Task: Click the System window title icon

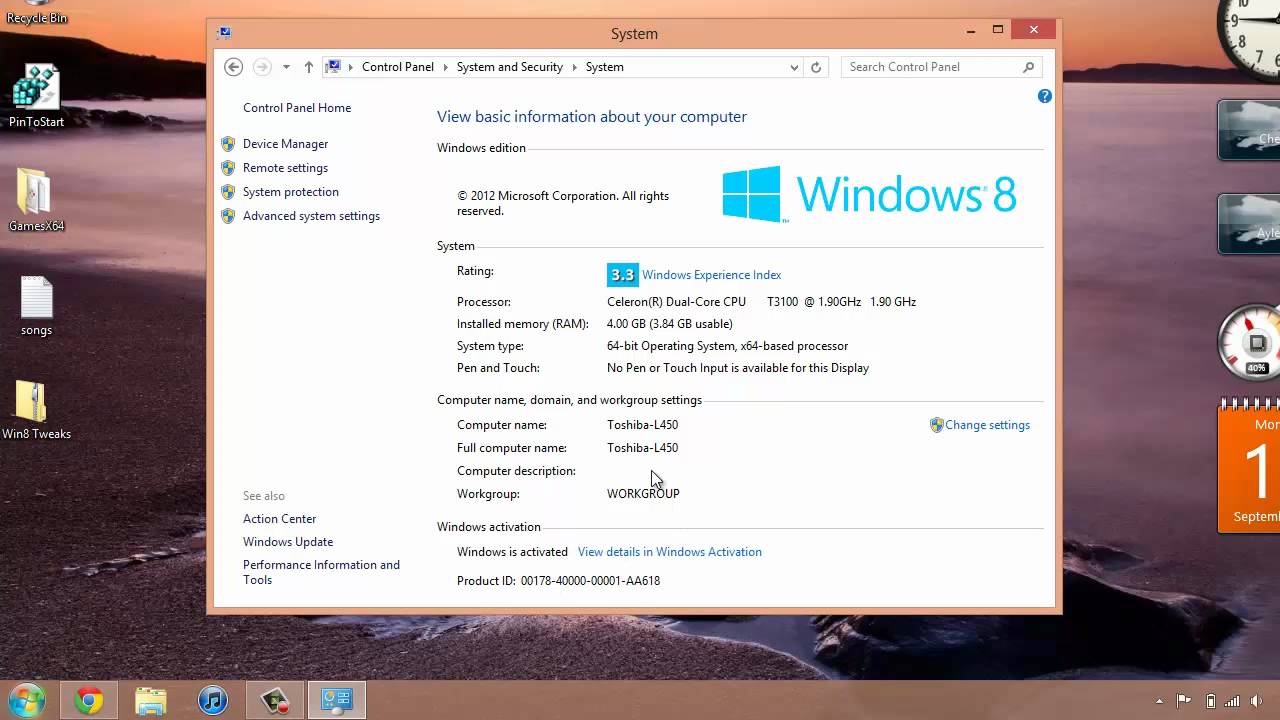Action: [x=225, y=32]
